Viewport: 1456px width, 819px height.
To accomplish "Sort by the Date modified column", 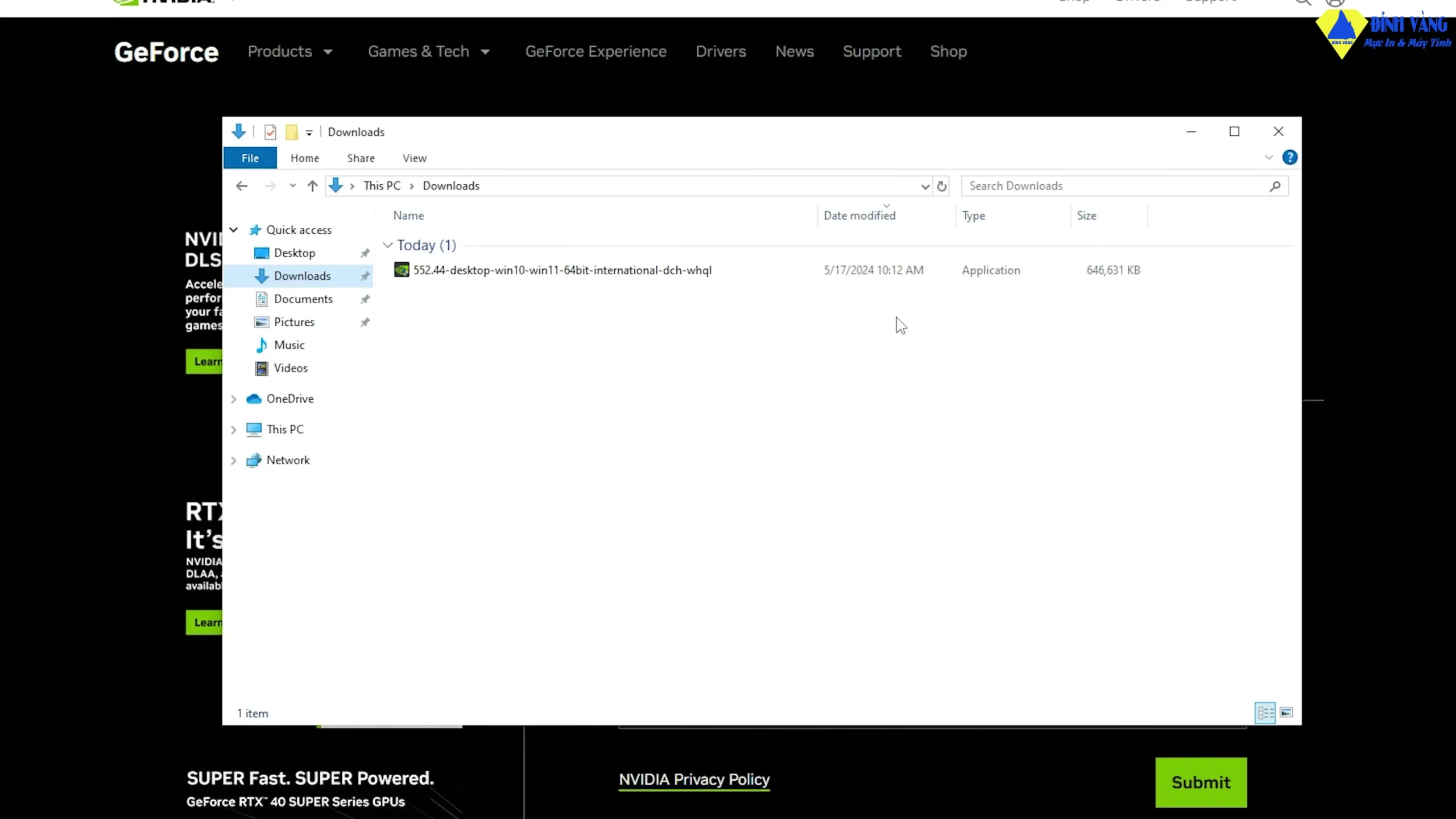I will (x=859, y=216).
